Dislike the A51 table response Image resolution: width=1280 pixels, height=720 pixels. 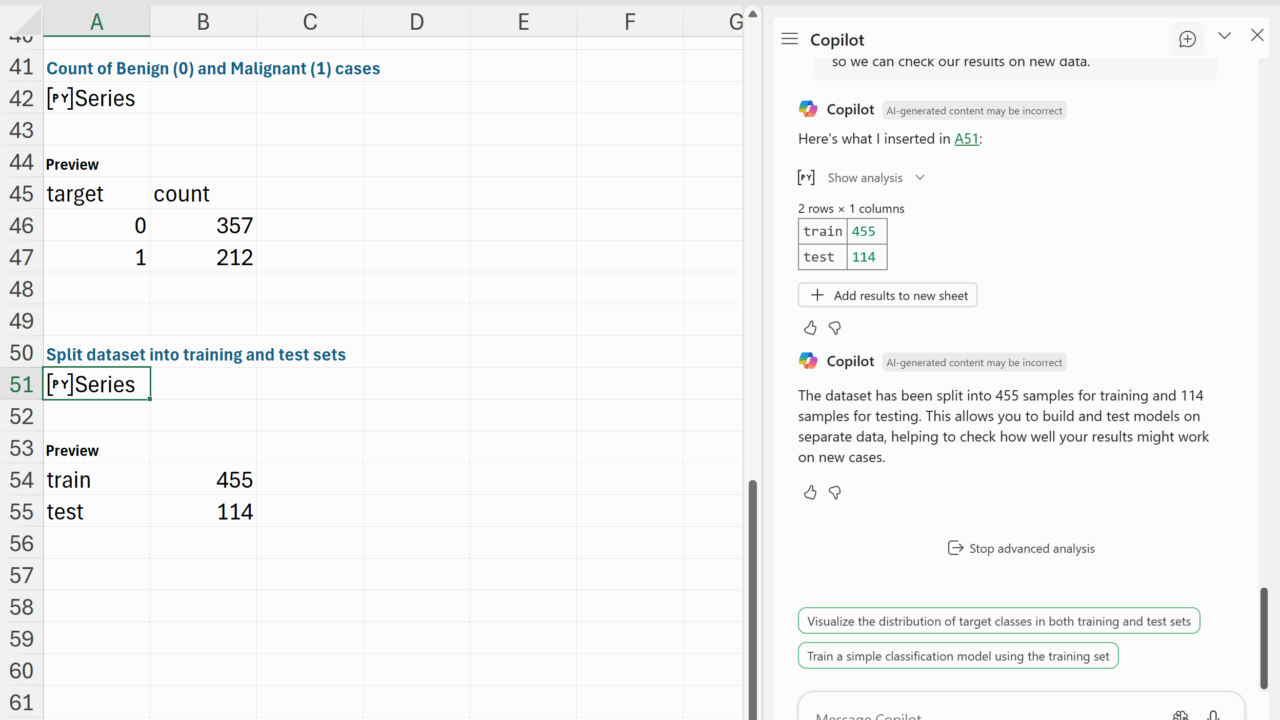coord(835,328)
